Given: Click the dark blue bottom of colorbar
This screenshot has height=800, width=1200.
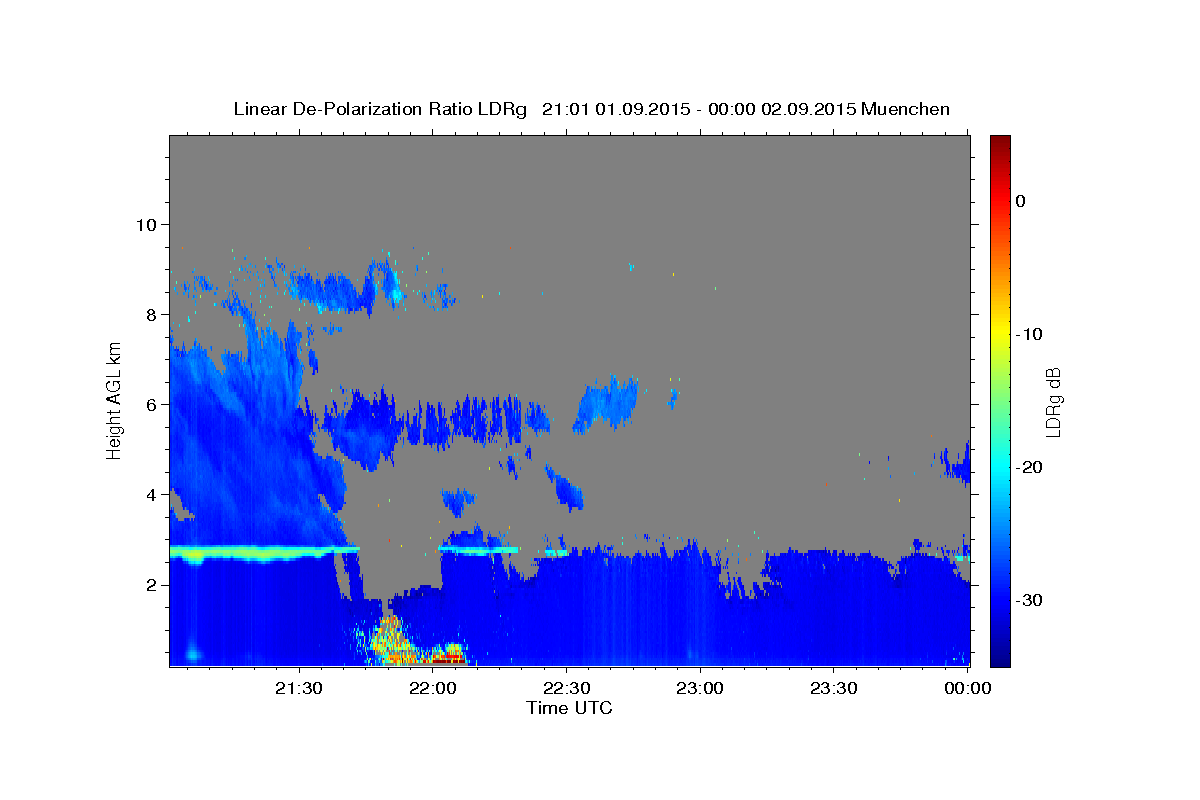Looking at the screenshot, I should click(1000, 655).
